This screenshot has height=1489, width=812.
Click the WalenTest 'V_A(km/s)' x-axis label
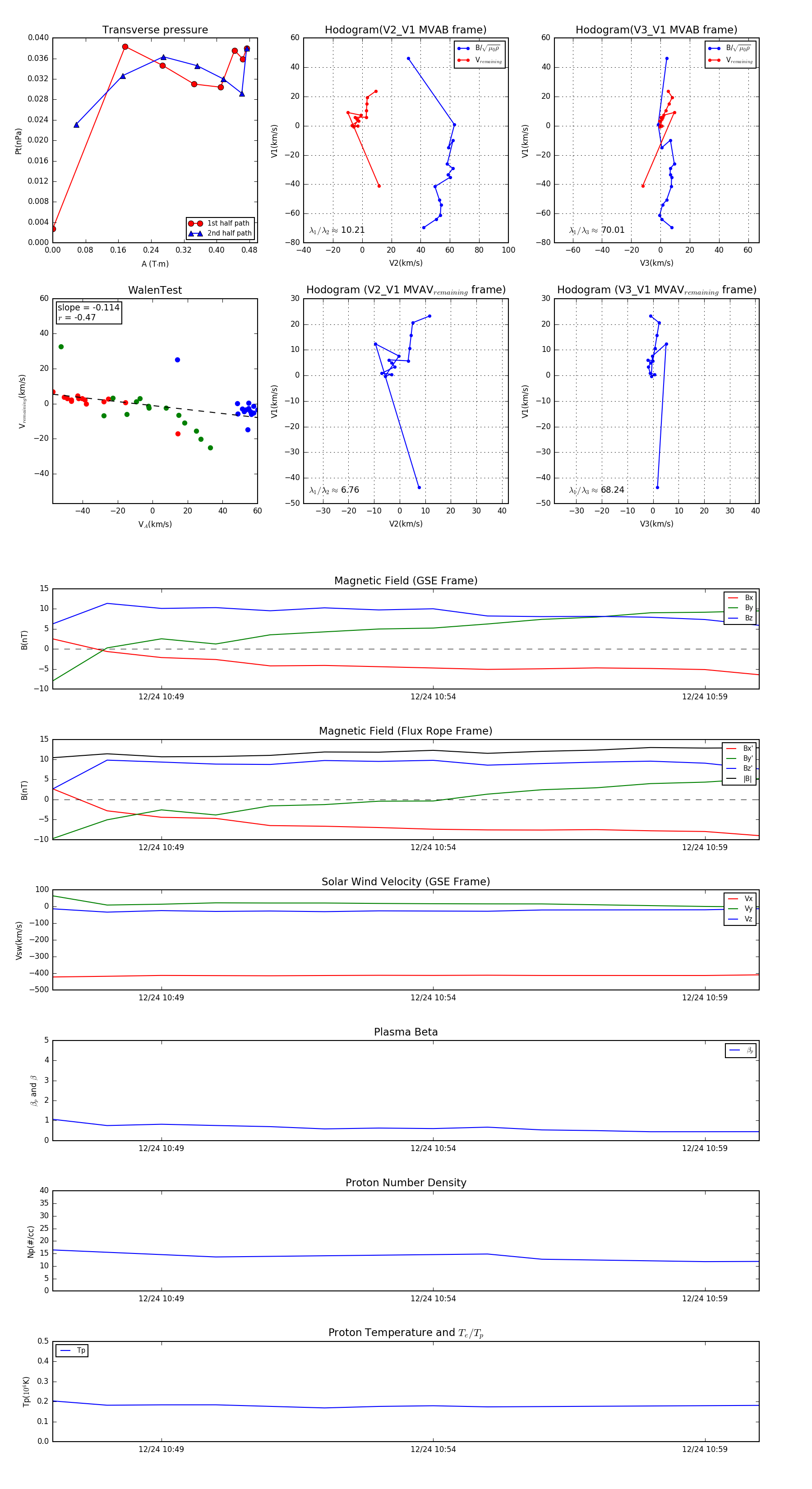(155, 524)
